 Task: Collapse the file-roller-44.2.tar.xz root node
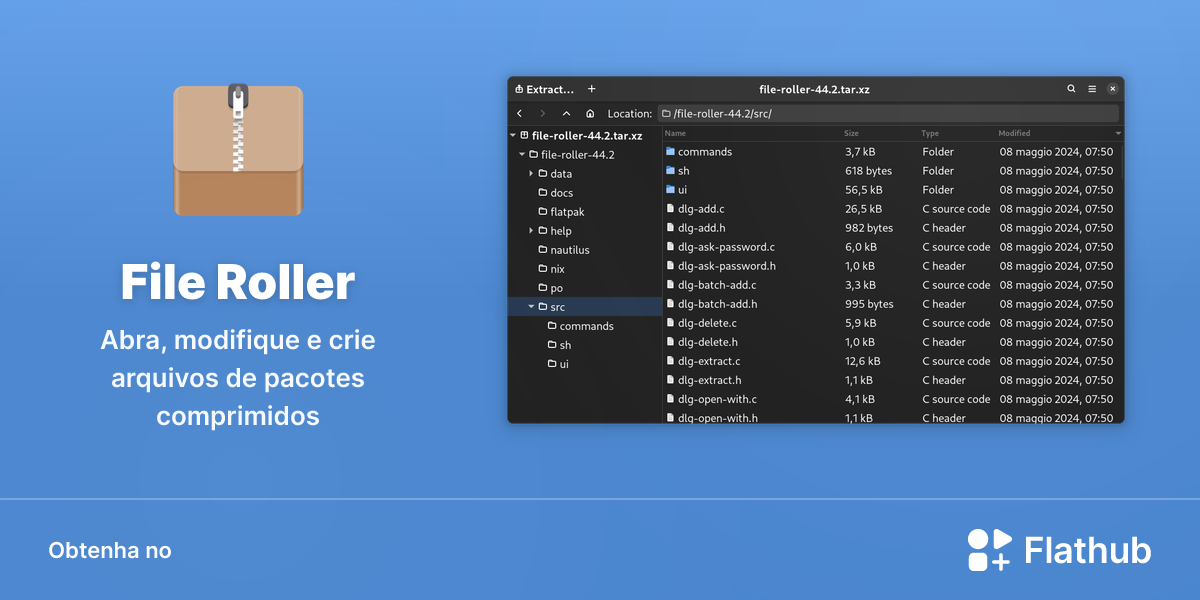(513, 135)
